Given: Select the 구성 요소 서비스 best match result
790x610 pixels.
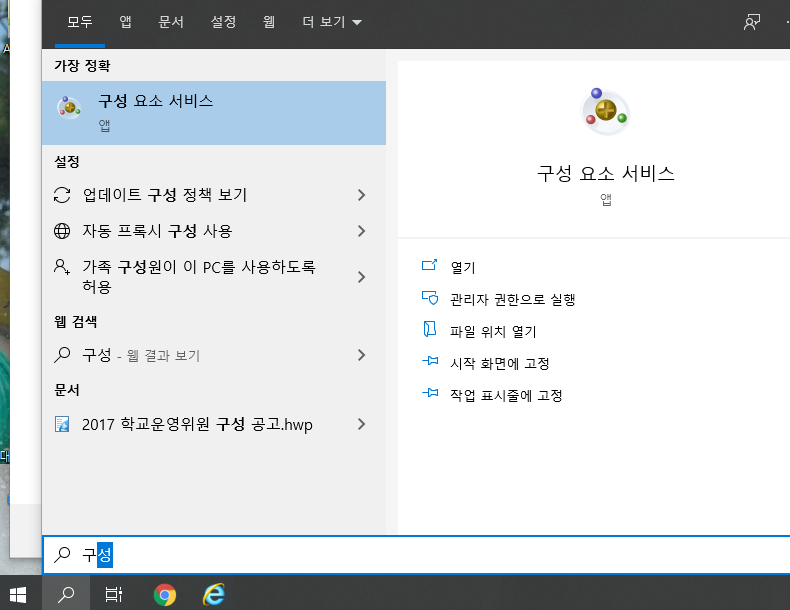Looking at the screenshot, I should [x=214, y=113].
